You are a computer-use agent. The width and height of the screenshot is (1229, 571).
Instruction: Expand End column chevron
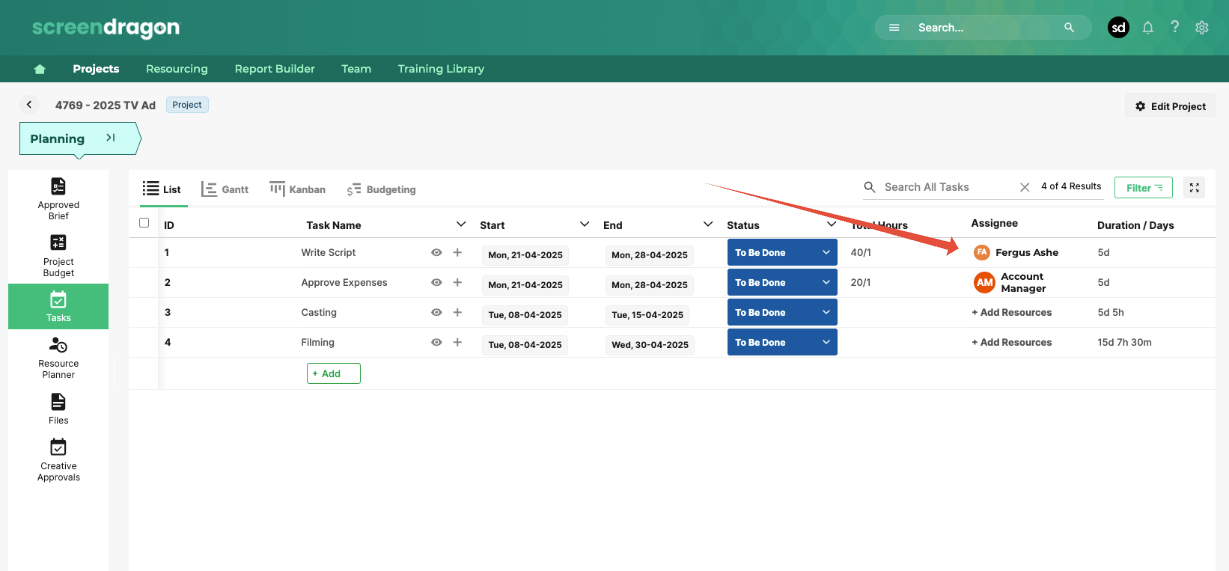coord(708,224)
